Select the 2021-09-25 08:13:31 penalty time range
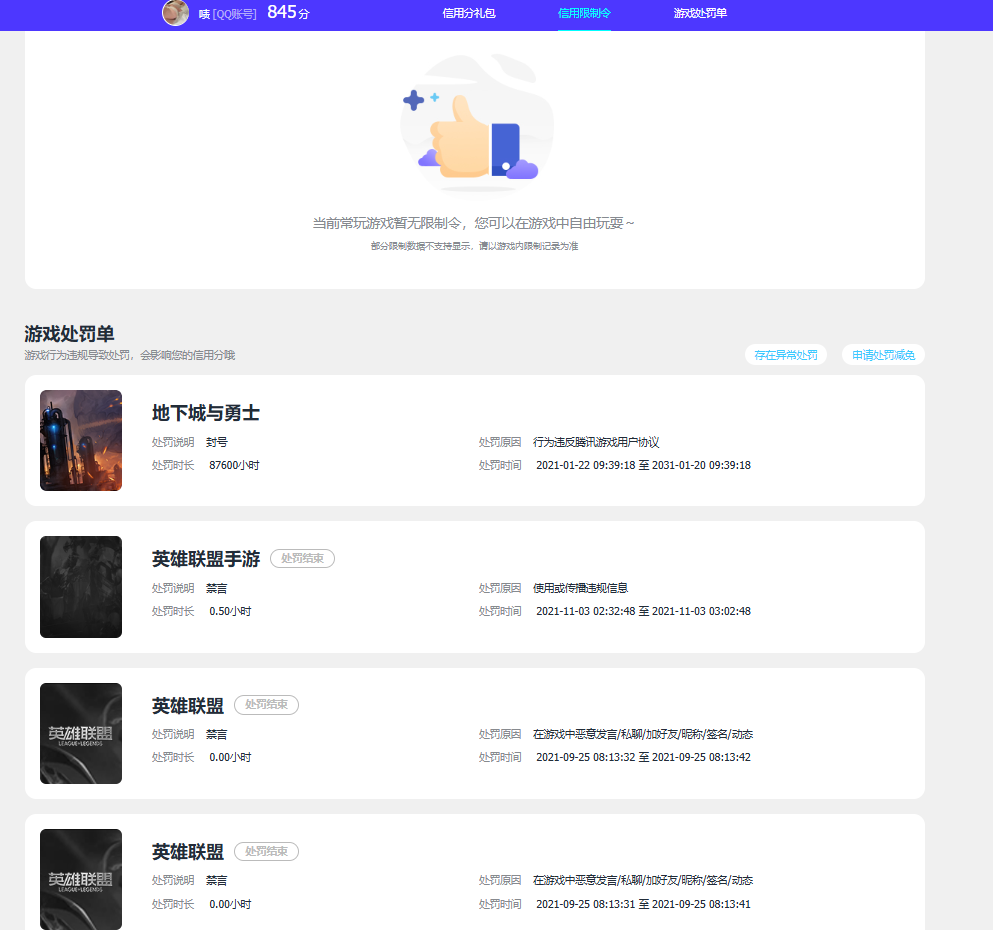This screenshot has width=993, height=930. [643, 904]
